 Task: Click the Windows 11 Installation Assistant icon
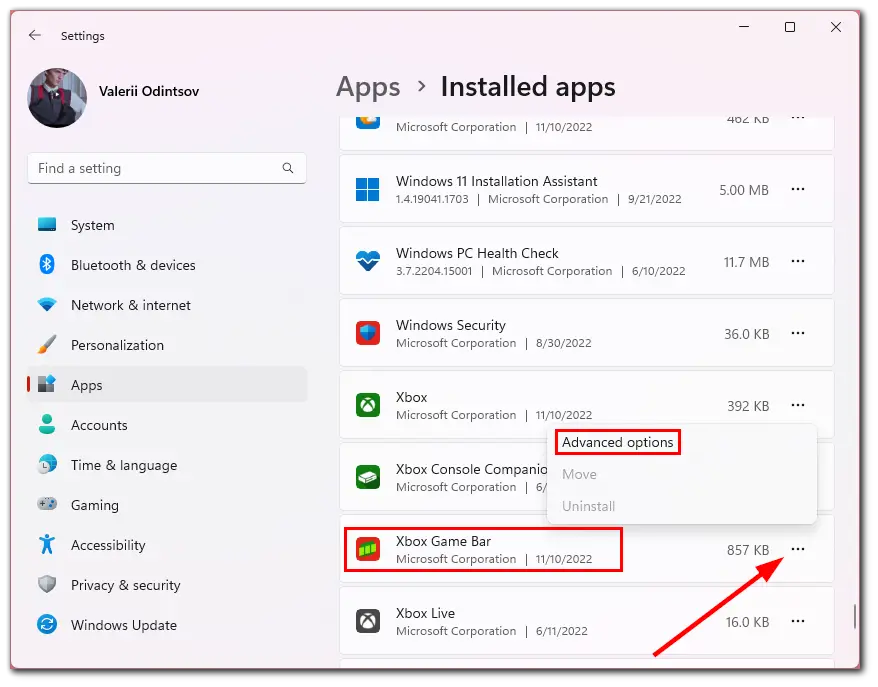(x=368, y=189)
